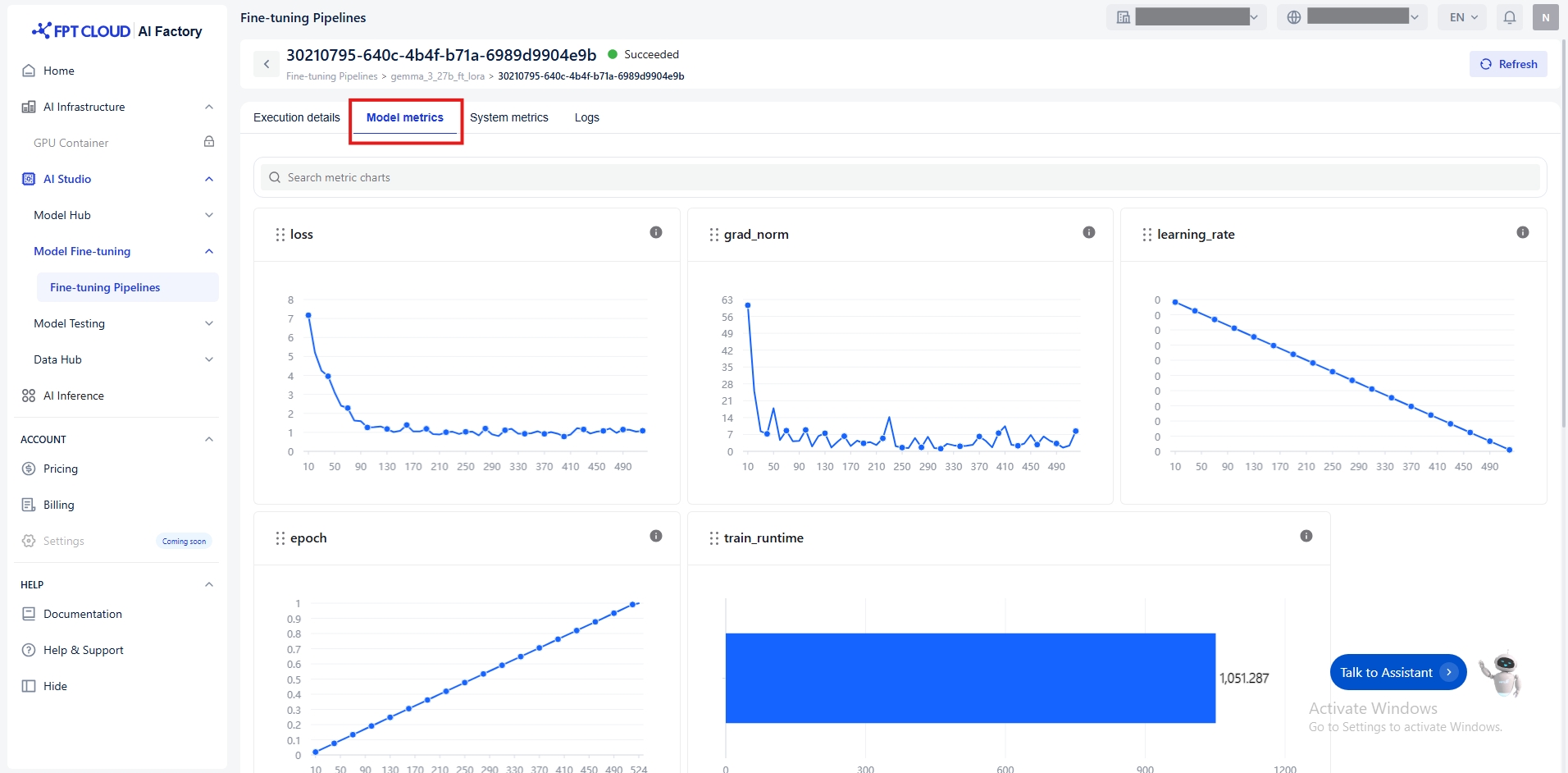Open info icon on the grad_norm chart
The width and height of the screenshot is (1568, 773).
(x=1088, y=232)
